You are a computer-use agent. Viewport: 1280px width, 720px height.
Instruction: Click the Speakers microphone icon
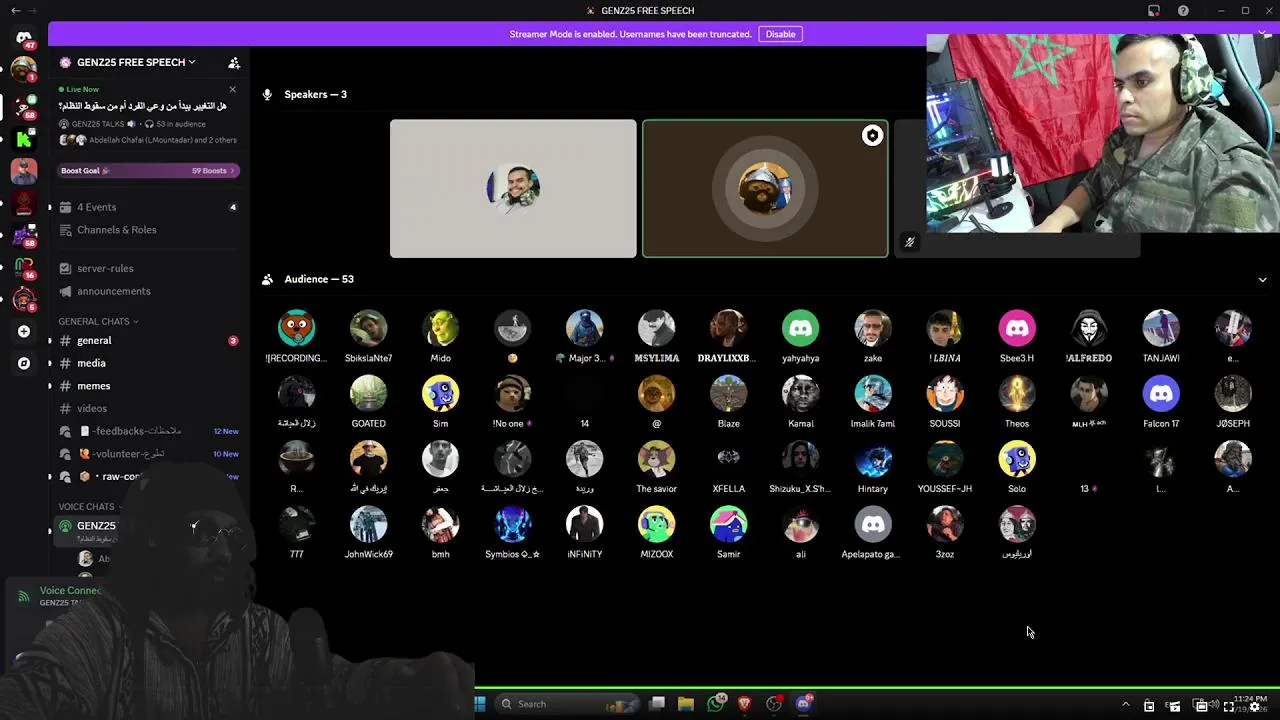267,95
